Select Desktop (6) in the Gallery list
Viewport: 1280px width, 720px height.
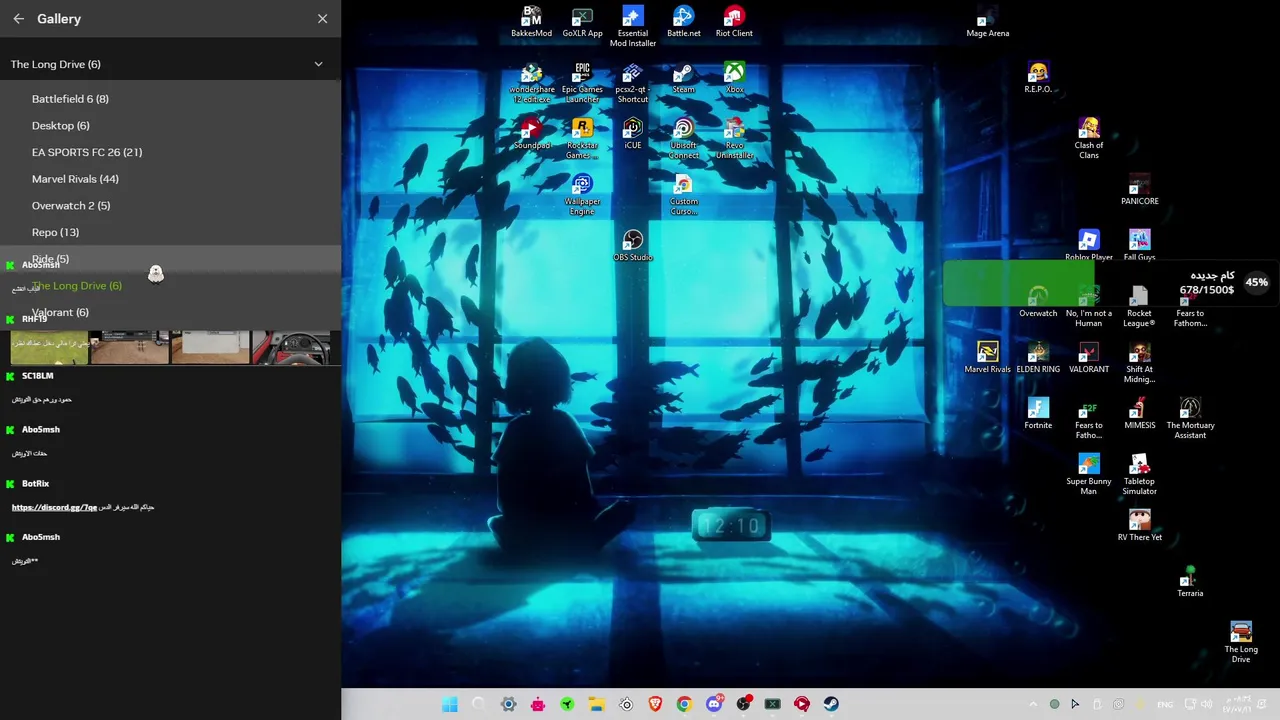(x=170, y=126)
